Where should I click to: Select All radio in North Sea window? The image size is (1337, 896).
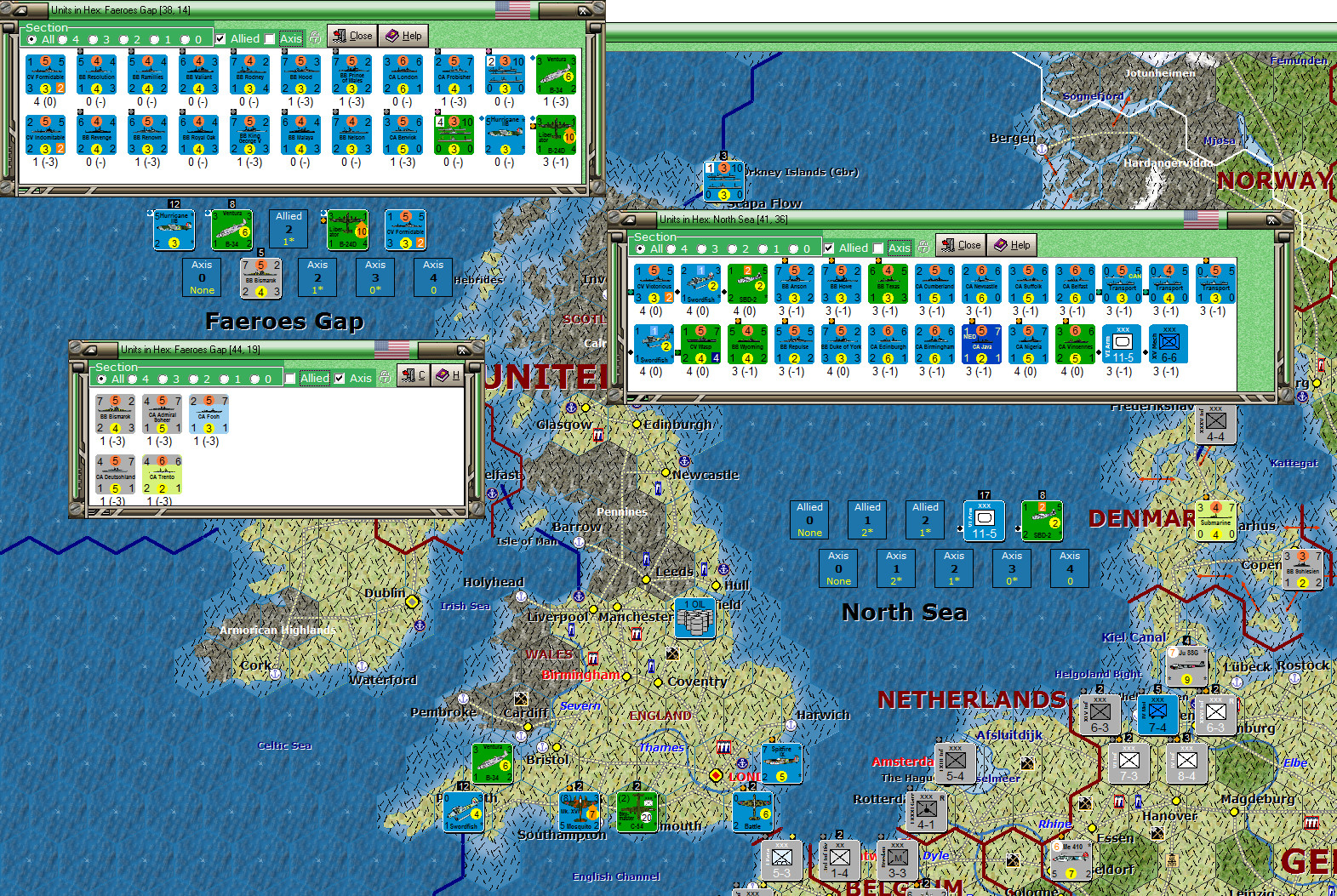tap(640, 249)
